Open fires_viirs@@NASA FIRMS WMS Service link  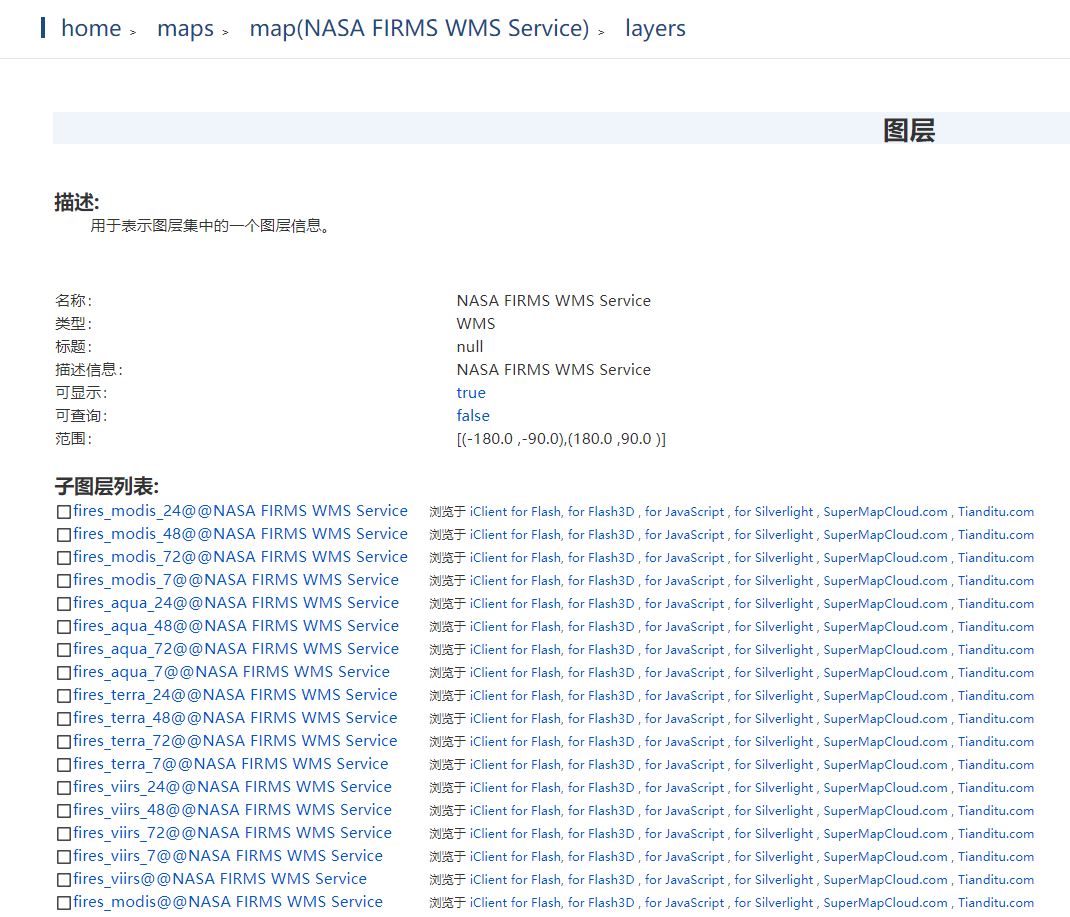click(220, 879)
